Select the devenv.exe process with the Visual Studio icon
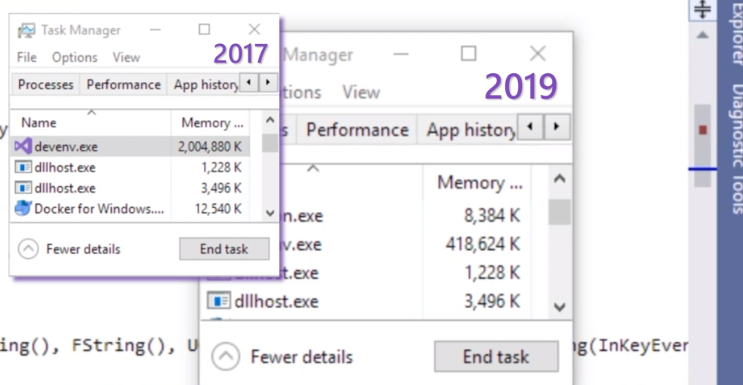Image resolution: width=743 pixels, height=385 pixels. click(x=129, y=147)
